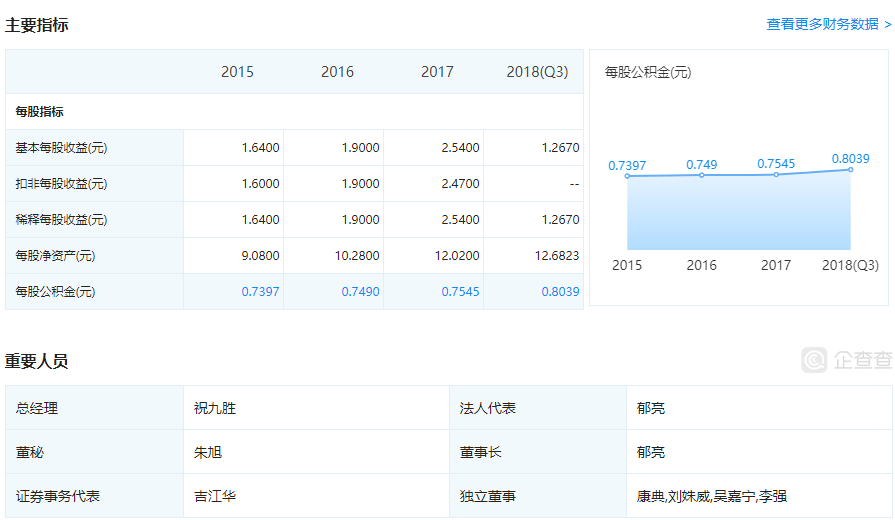The width and height of the screenshot is (895, 520).
Task: Select the 每股净资产(元) row label
Action: [55, 256]
